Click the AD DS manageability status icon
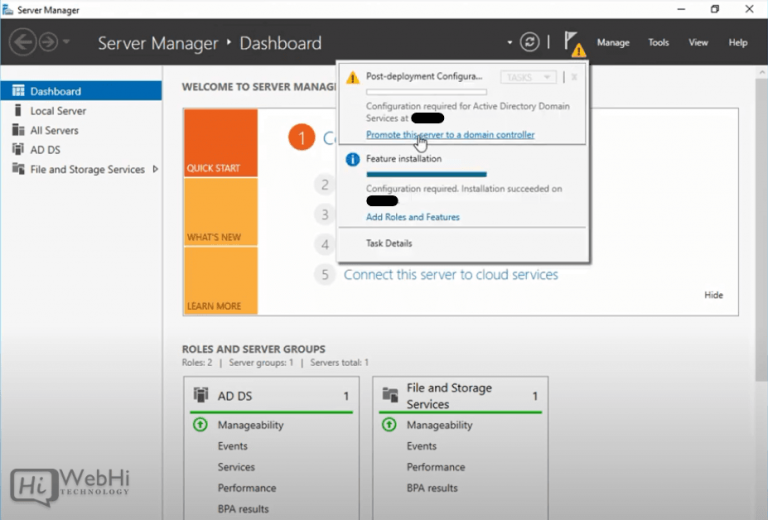Viewport: 768px width, 520px height. pos(199,425)
